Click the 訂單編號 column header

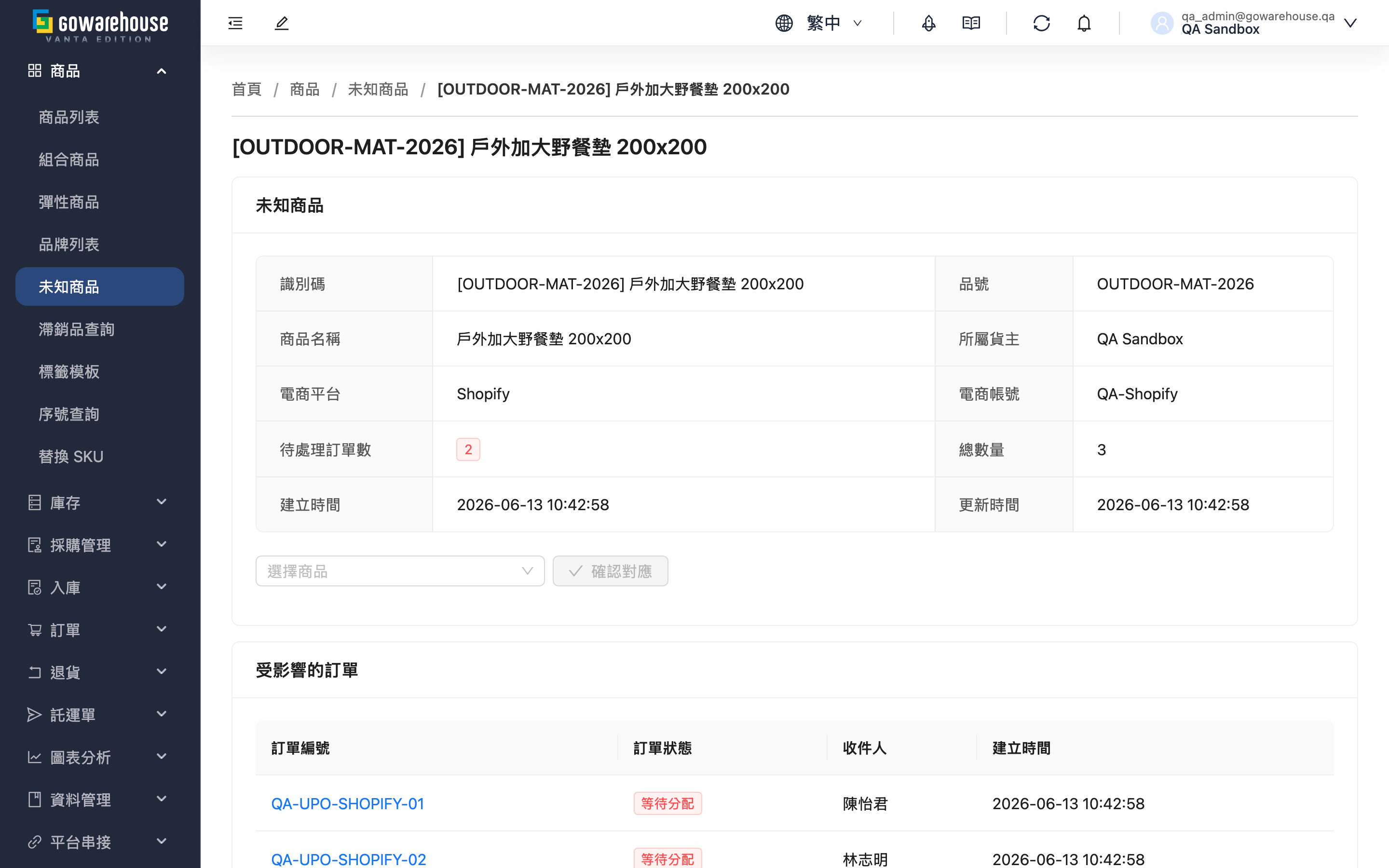pos(300,748)
